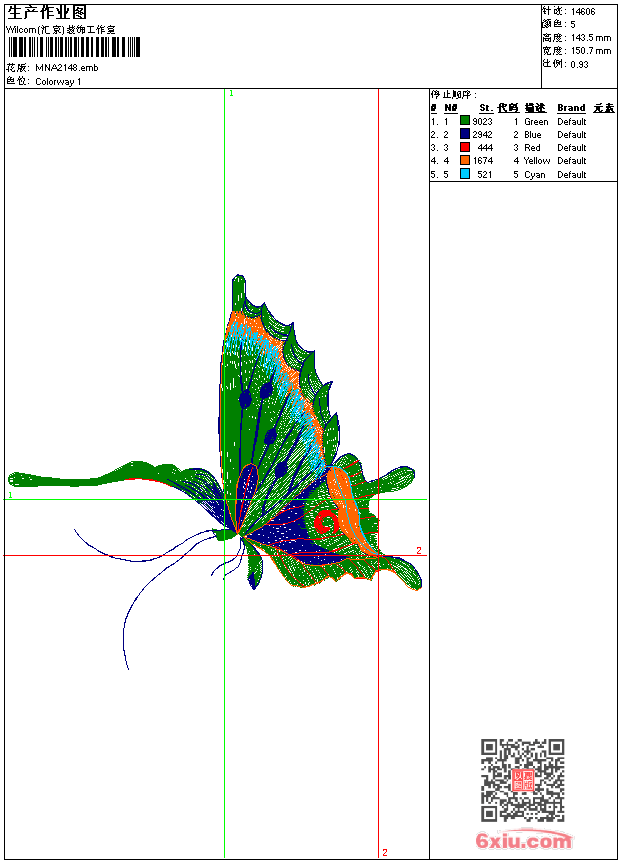Viewport: 620px width, 860px height.
Task: Click the 9023 stitch count for Green
Action: pos(482,121)
